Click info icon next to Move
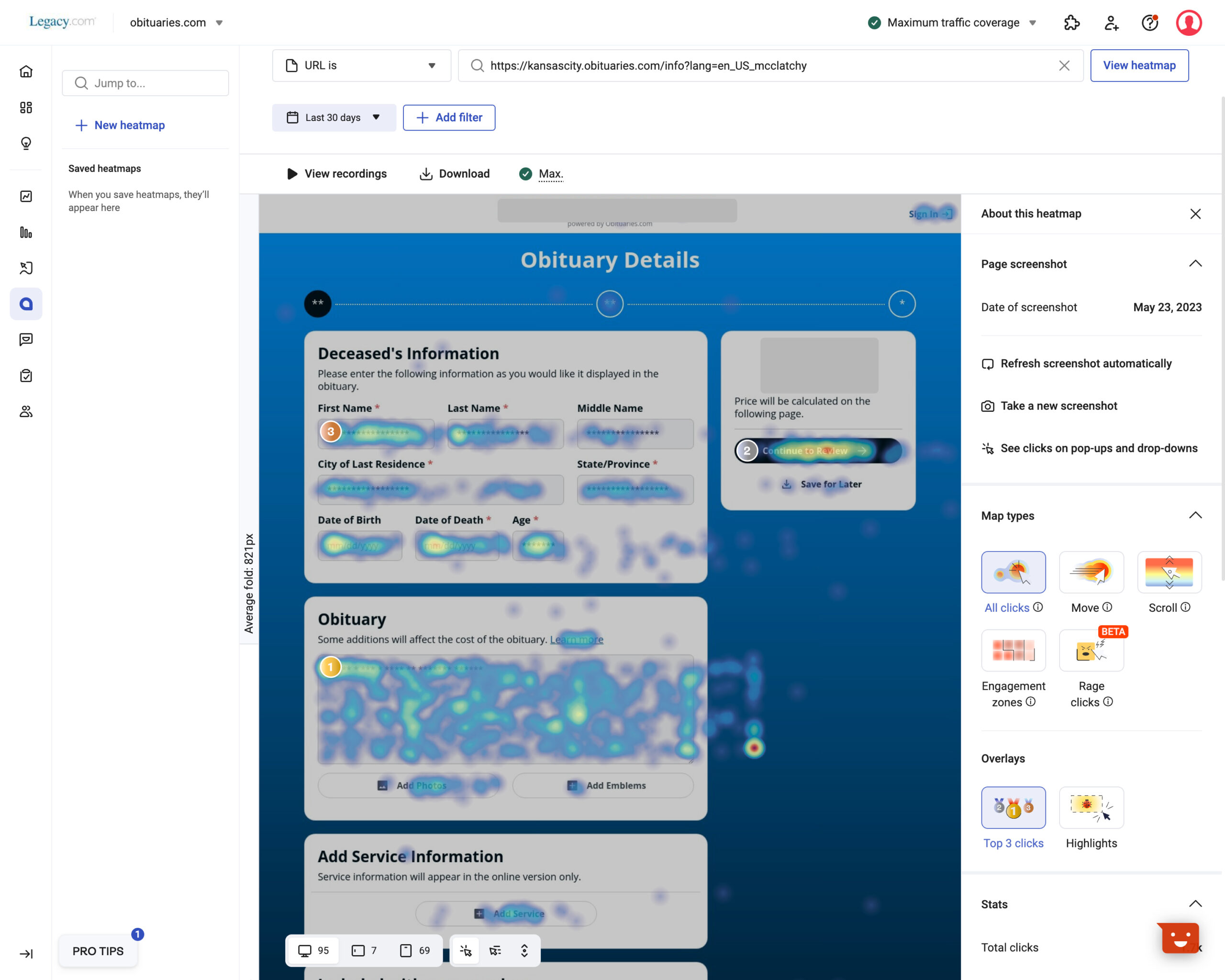The height and width of the screenshot is (980, 1225). [x=1107, y=607]
